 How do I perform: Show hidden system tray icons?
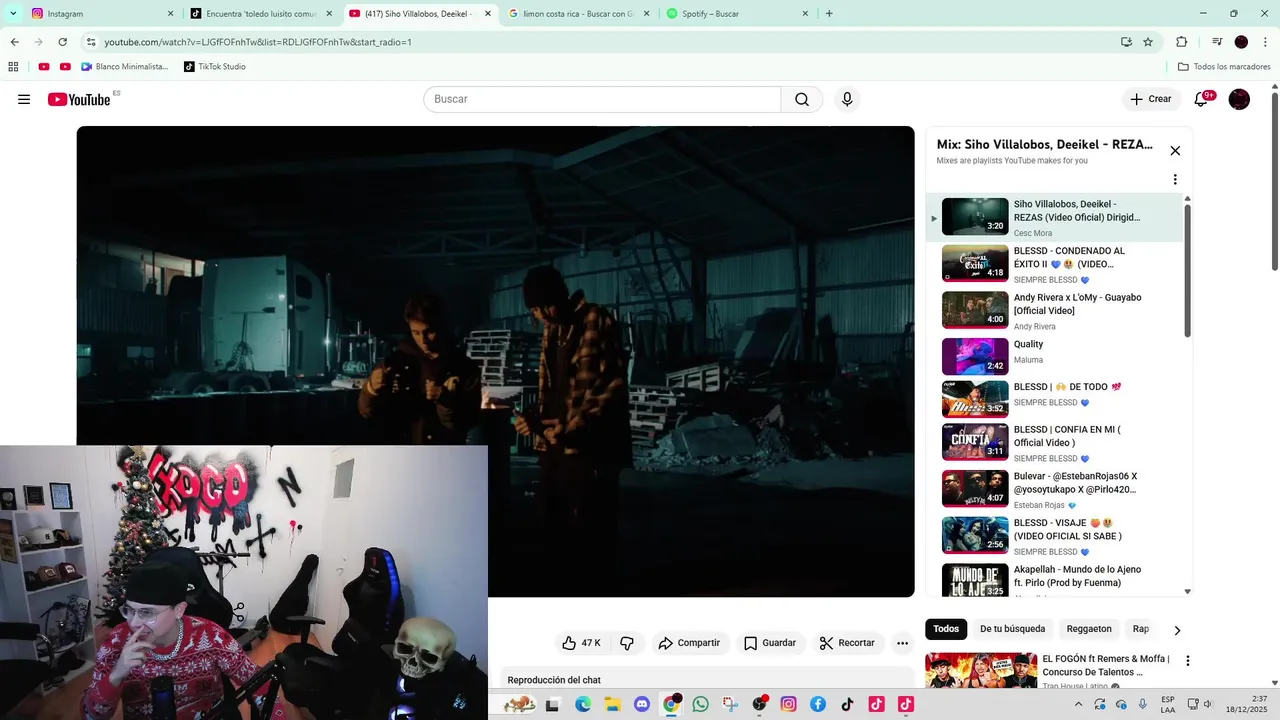[x=1078, y=704]
